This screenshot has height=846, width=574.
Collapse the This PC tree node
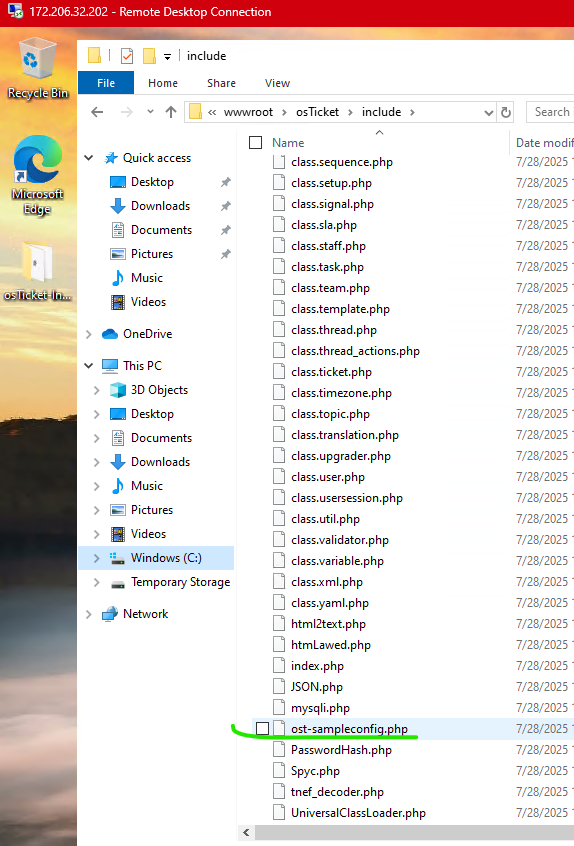coord(88,365)
